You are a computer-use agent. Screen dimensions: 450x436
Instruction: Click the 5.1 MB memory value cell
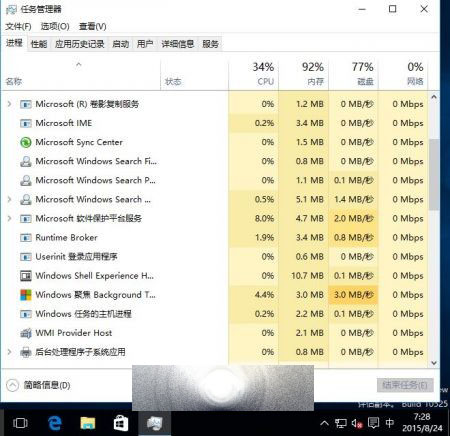point(304,199)
